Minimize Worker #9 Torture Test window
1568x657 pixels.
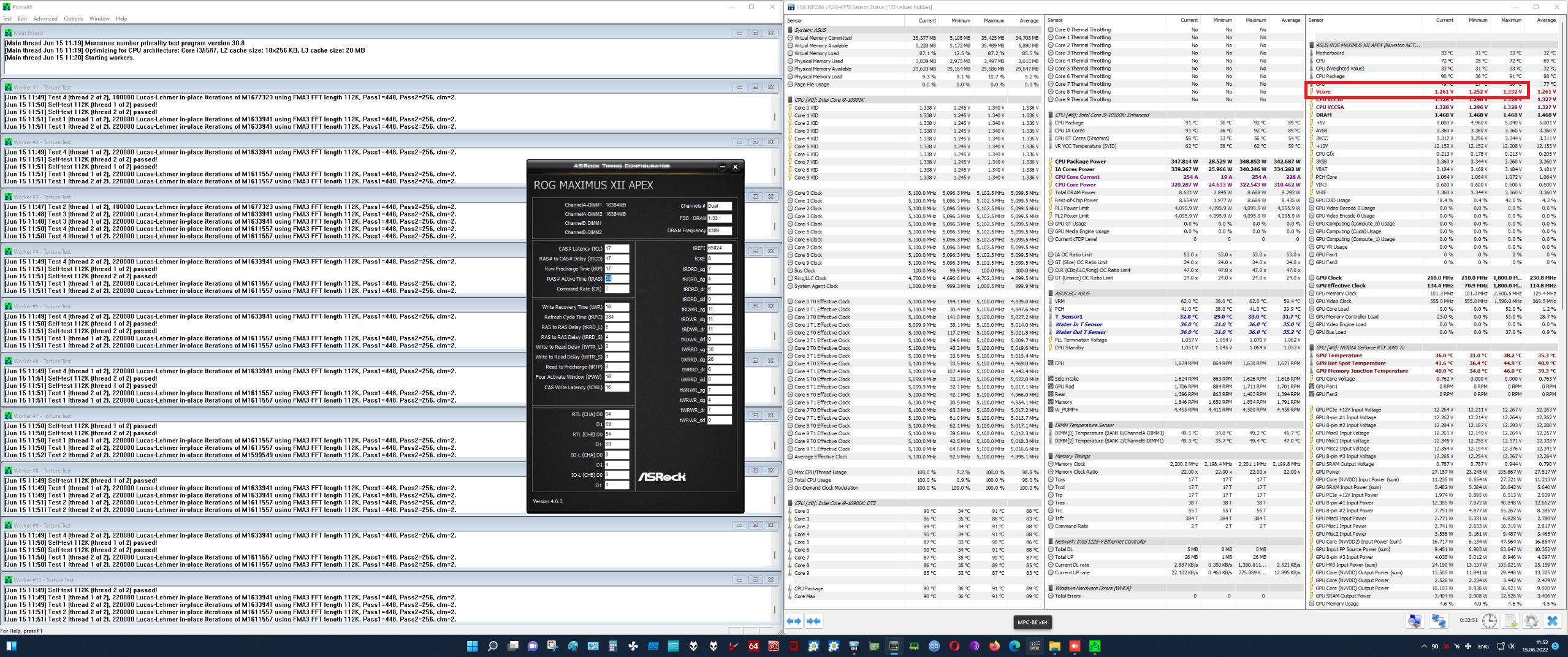pos(739,525)
